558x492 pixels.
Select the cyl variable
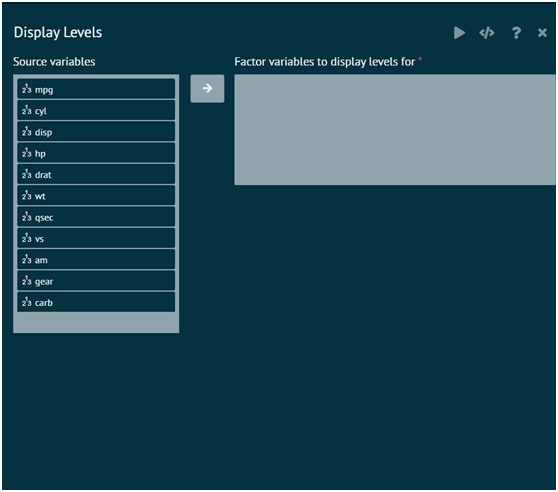point(96,110)
